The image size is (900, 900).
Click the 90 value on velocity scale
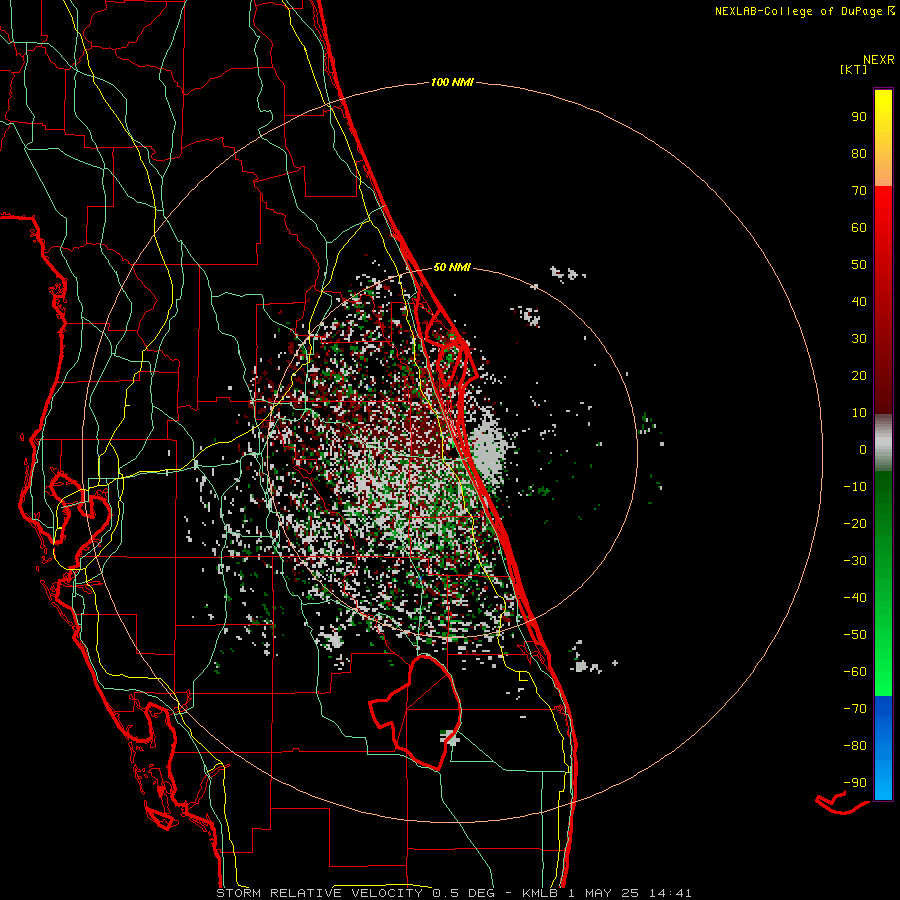point(859,117)
